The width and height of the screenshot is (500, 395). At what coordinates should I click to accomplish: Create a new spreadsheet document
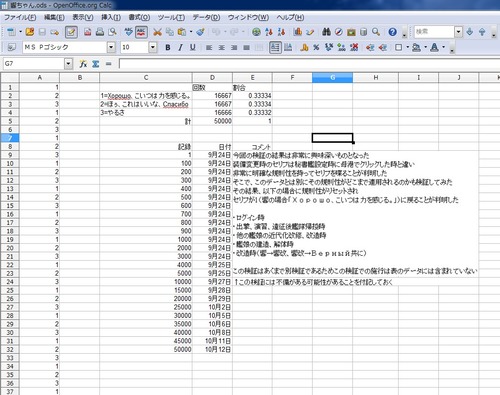[x=11, y=32]
